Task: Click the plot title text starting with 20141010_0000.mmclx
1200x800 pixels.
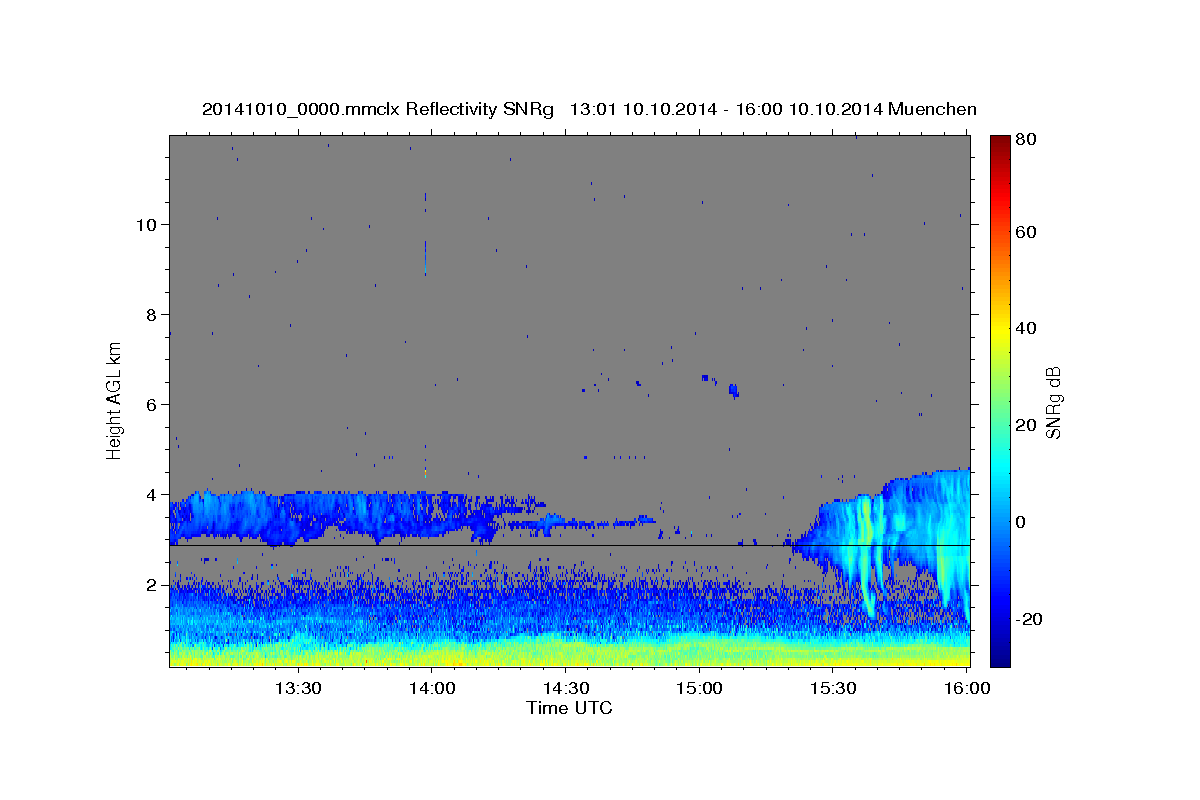Action: [x=589, y=109]
